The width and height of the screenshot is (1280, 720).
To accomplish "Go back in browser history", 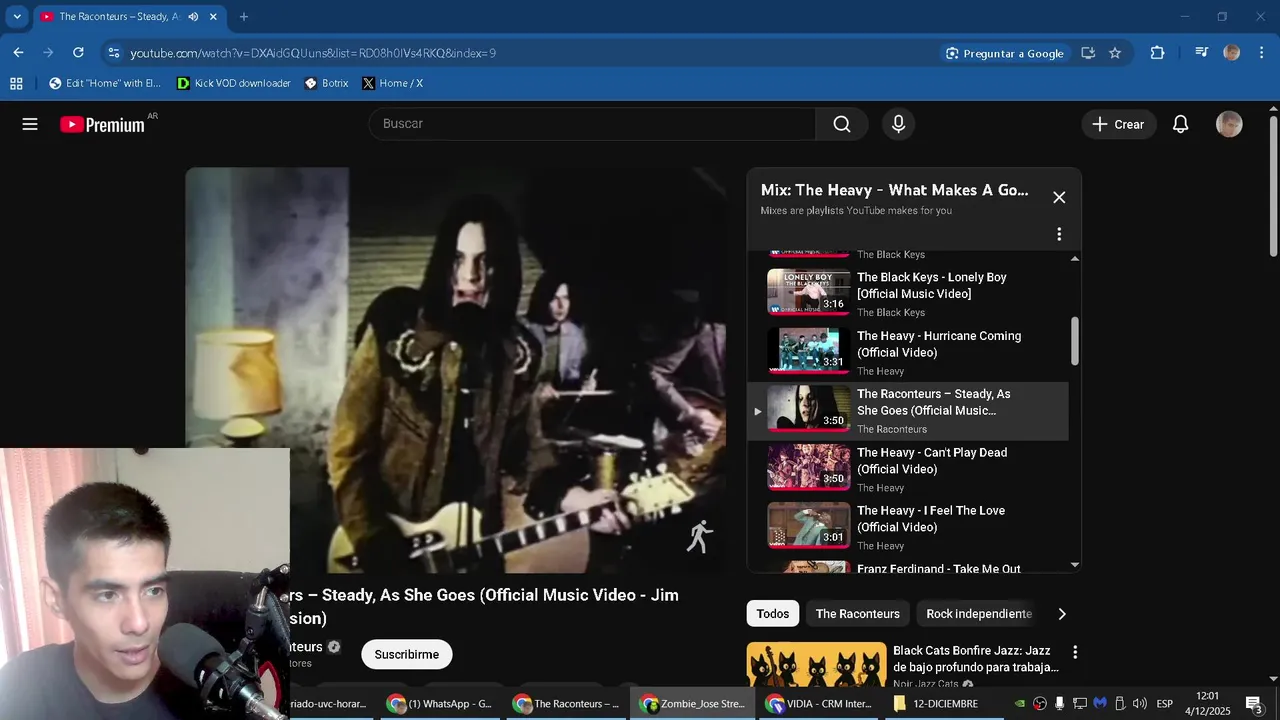I will pos(18,53).
